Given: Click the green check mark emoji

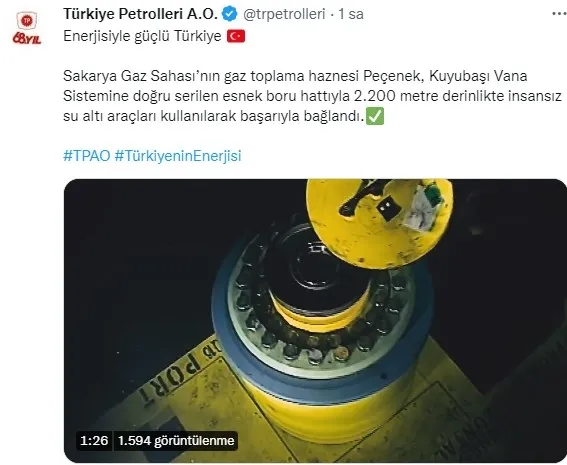Looking at the screenshot, I should 375,116.
